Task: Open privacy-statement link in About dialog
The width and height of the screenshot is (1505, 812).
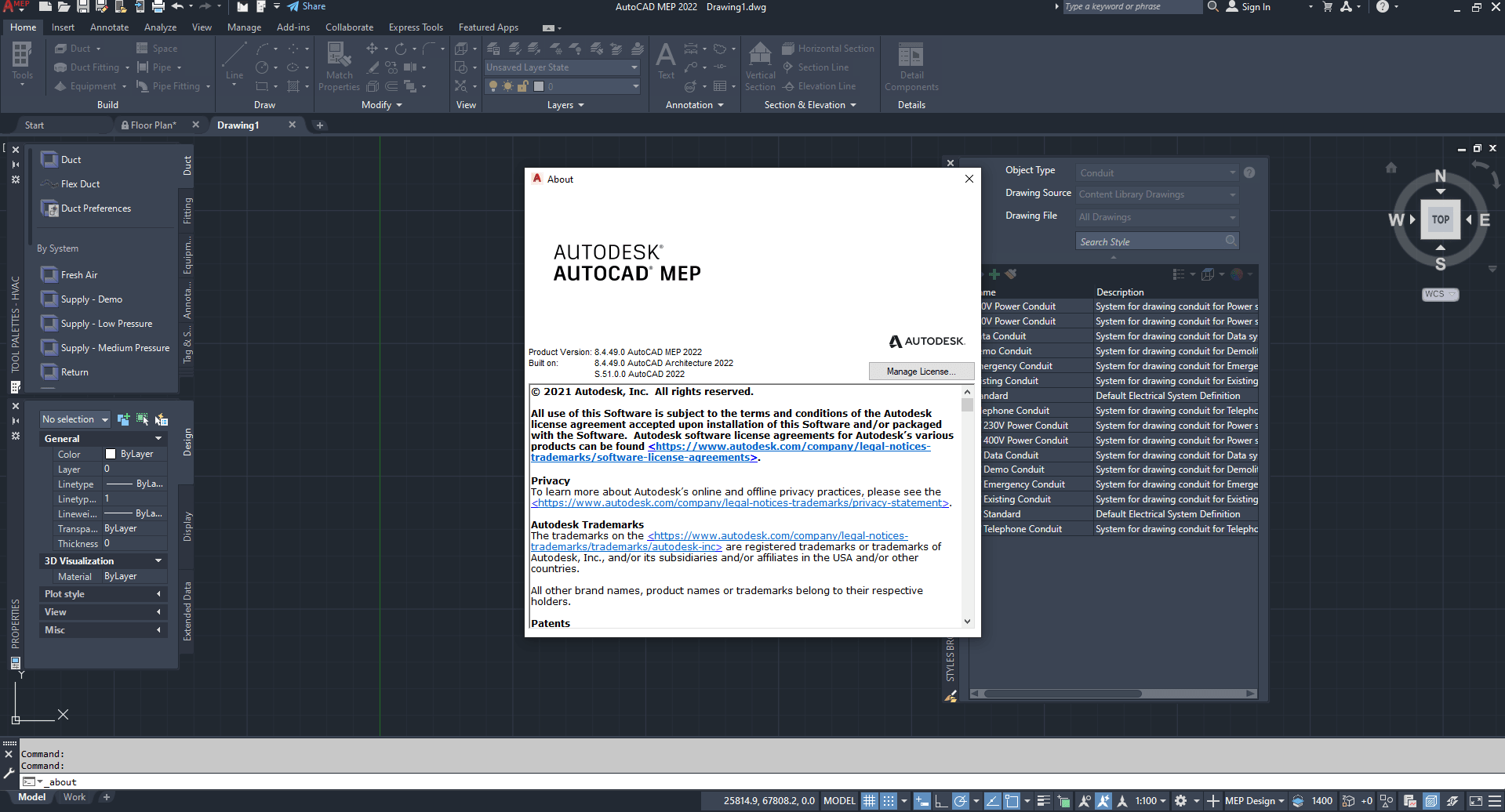Action: pyautogui.click(x=741, y=503)
